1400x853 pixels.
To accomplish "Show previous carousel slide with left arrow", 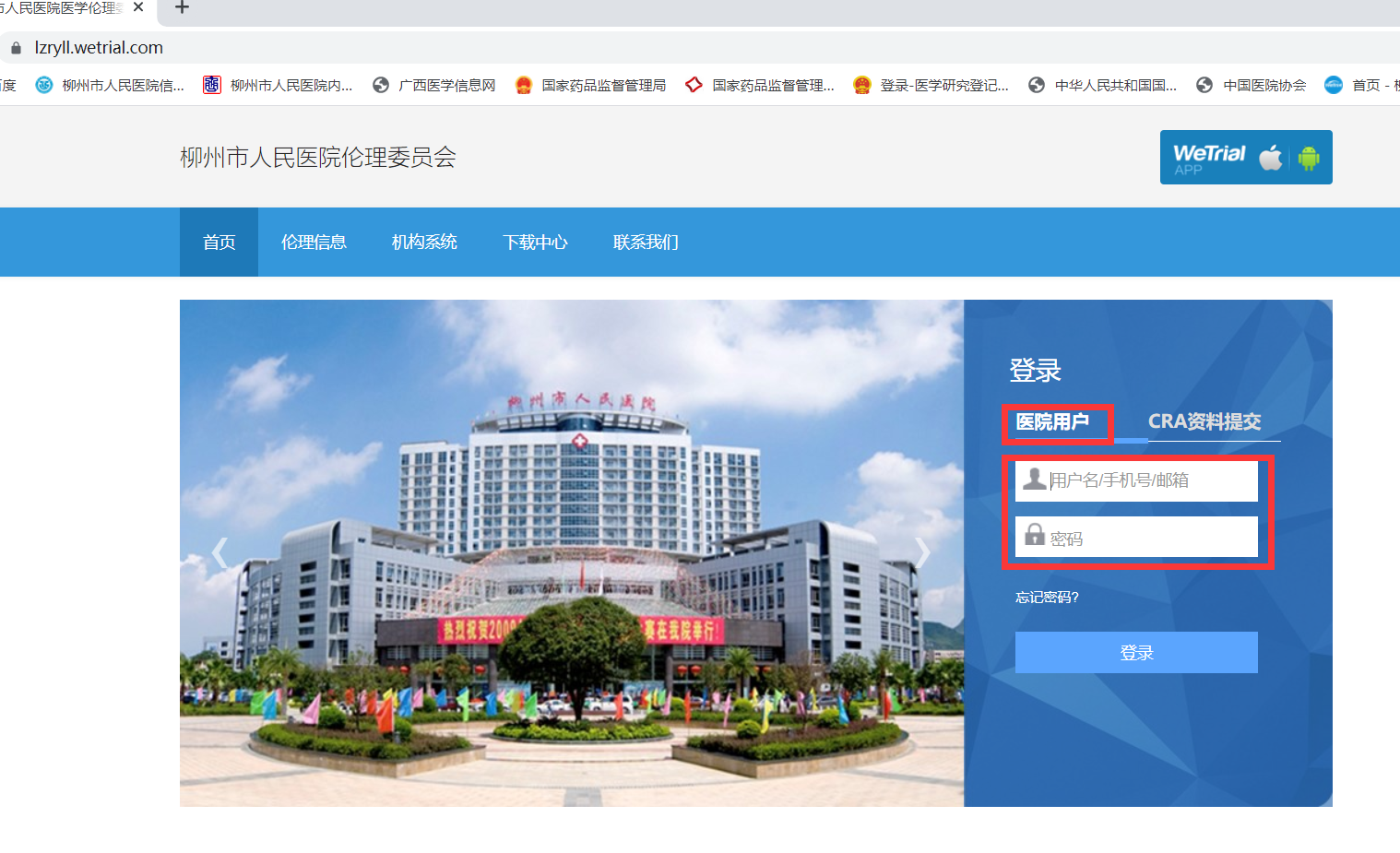I will (219, 553).
